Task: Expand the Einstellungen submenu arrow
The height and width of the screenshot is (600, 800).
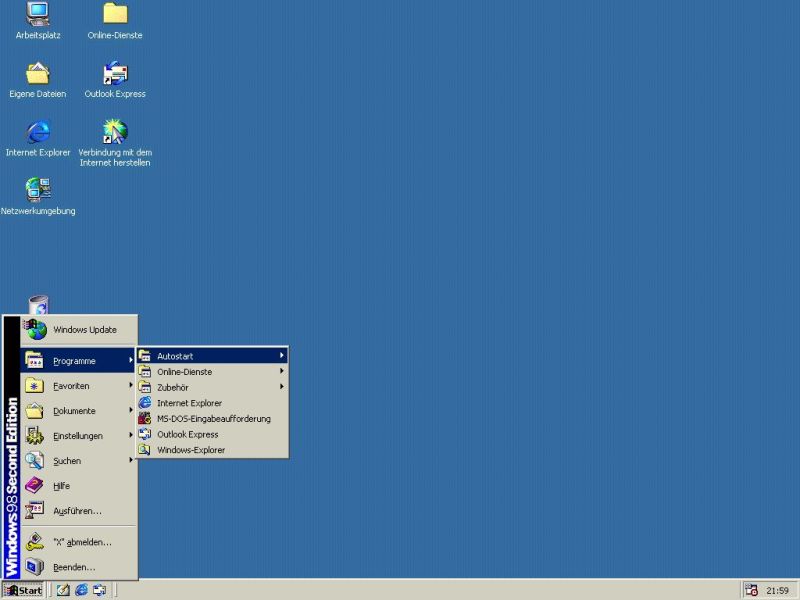Action: pos(131,435)
